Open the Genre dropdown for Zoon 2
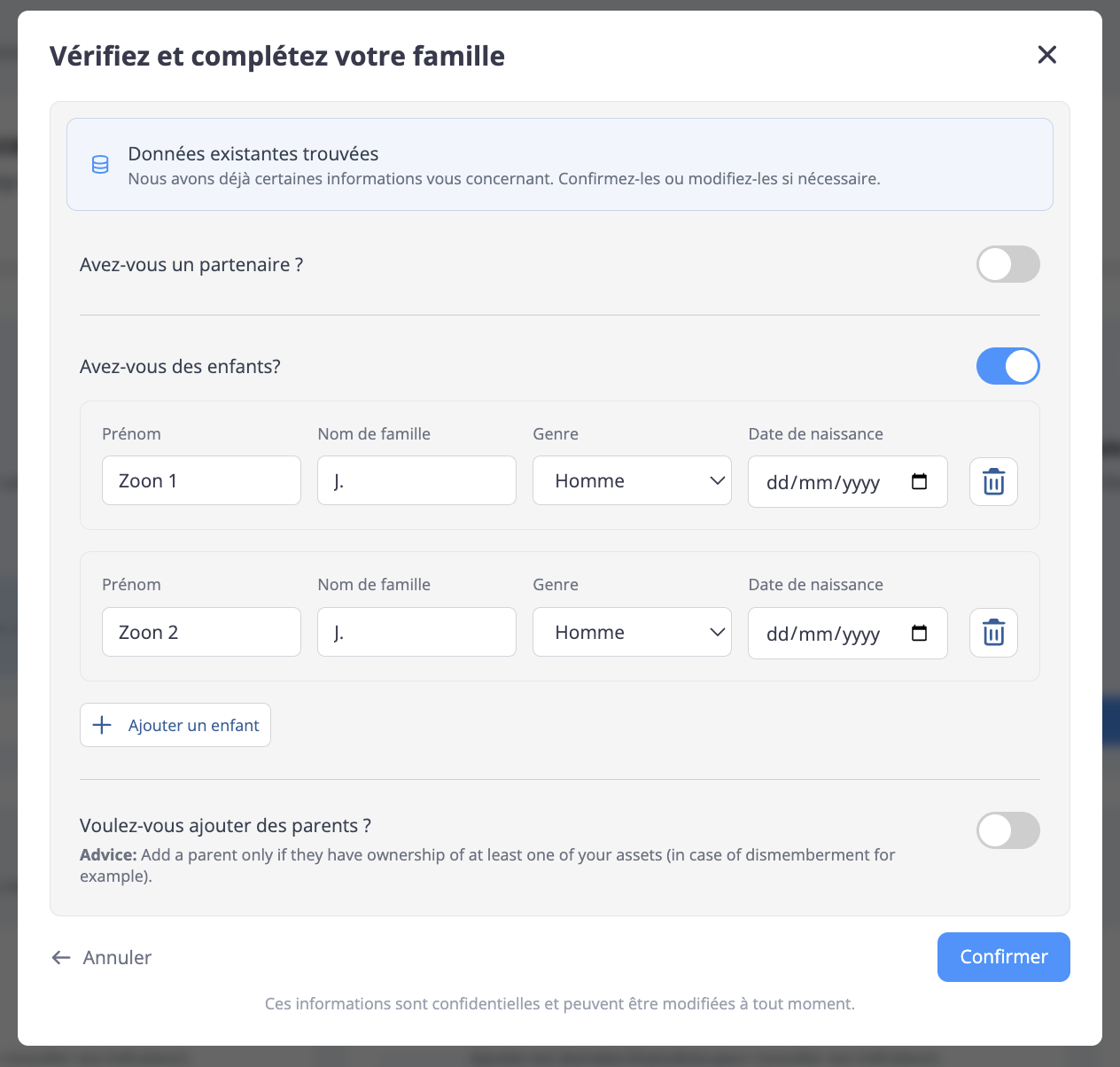Viewport: 1120px width, 1067px height. (632, 633)
